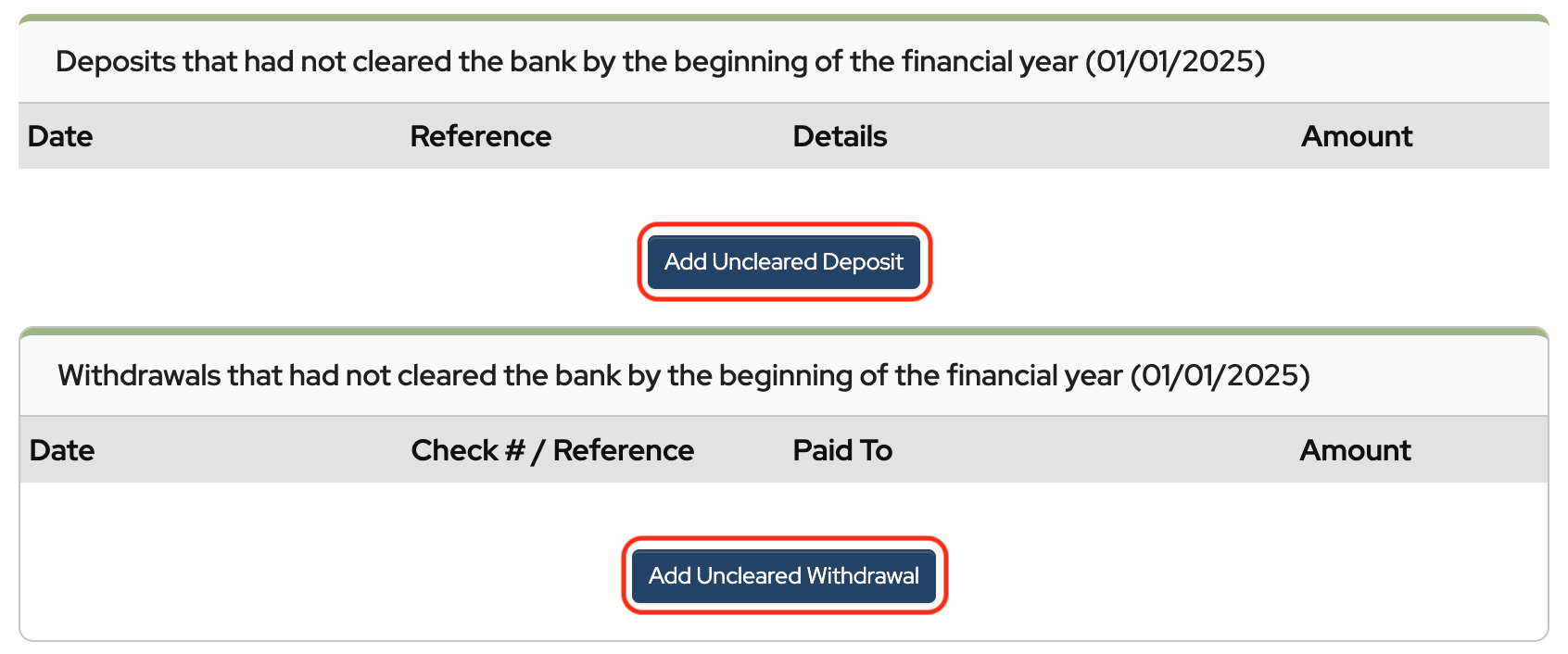Click the Amount header in withdrawals table
The height and width of the screenshot is (654, 1568).
tap(1355, 450)
